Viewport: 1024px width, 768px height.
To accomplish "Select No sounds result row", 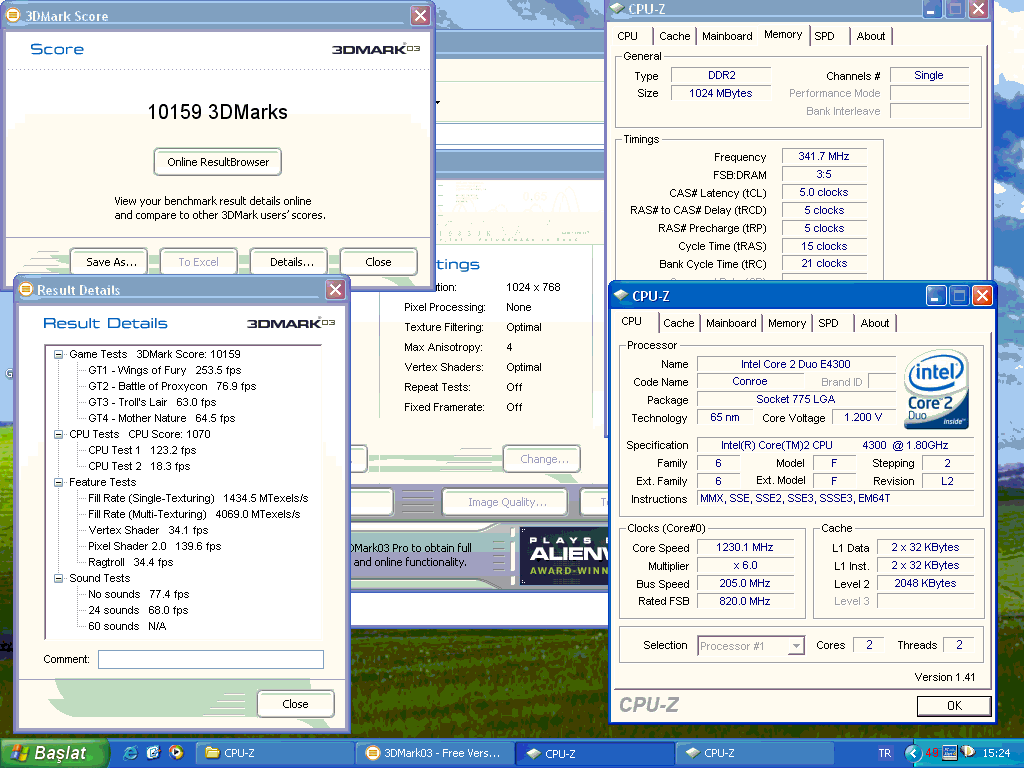I will pos(138,594).
